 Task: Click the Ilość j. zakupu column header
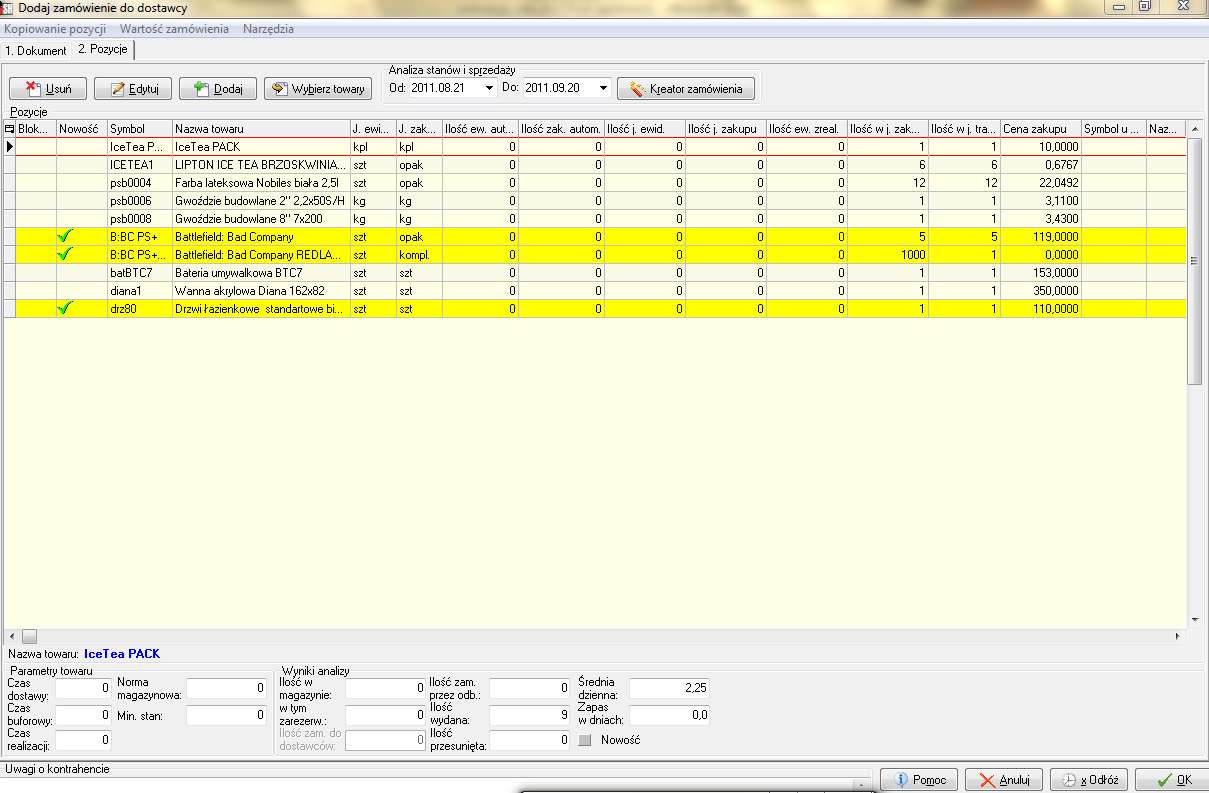pyautogui.click(x=726, y=129)
